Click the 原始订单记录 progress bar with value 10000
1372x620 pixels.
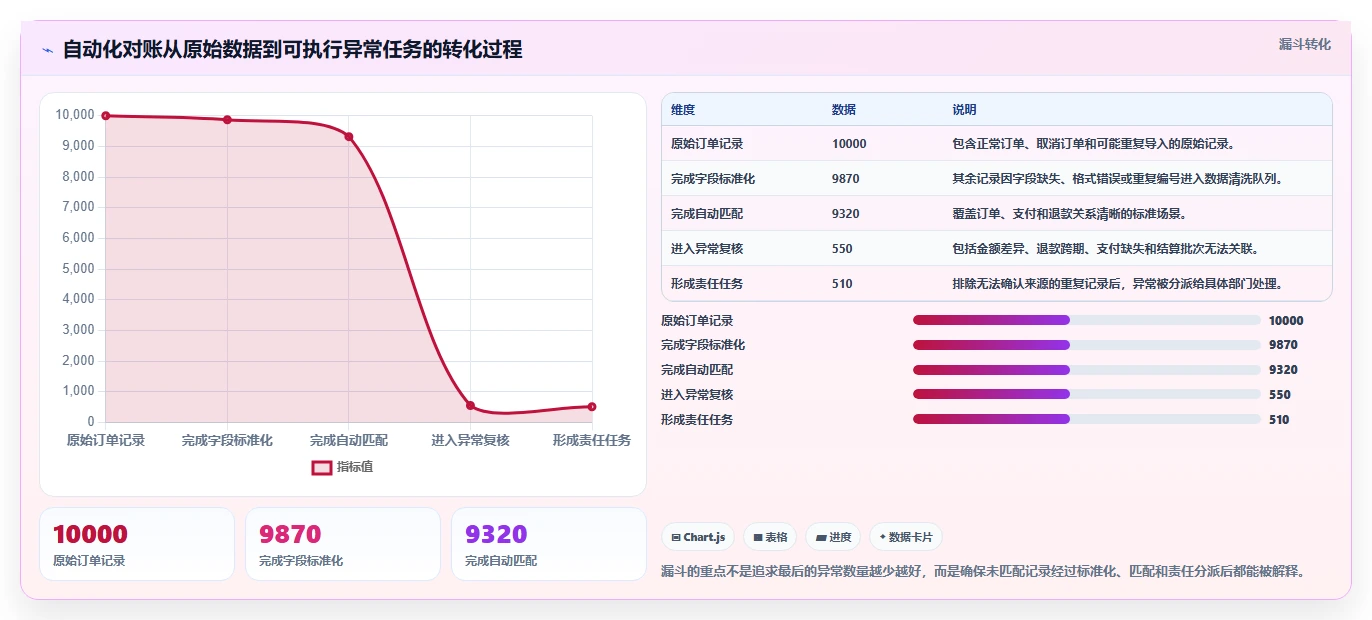(x=1086, y=320)
